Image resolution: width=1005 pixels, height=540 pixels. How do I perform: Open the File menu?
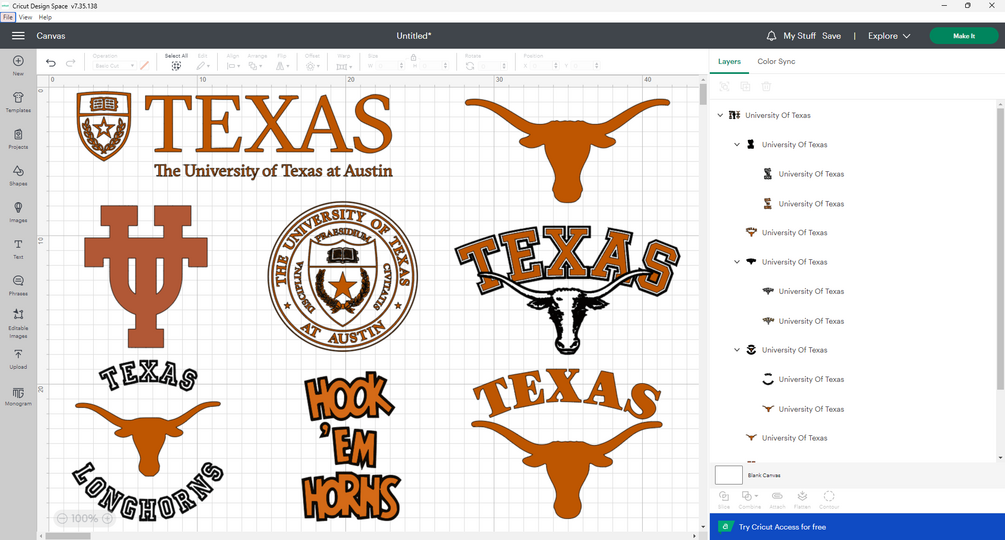coord(8,17)
